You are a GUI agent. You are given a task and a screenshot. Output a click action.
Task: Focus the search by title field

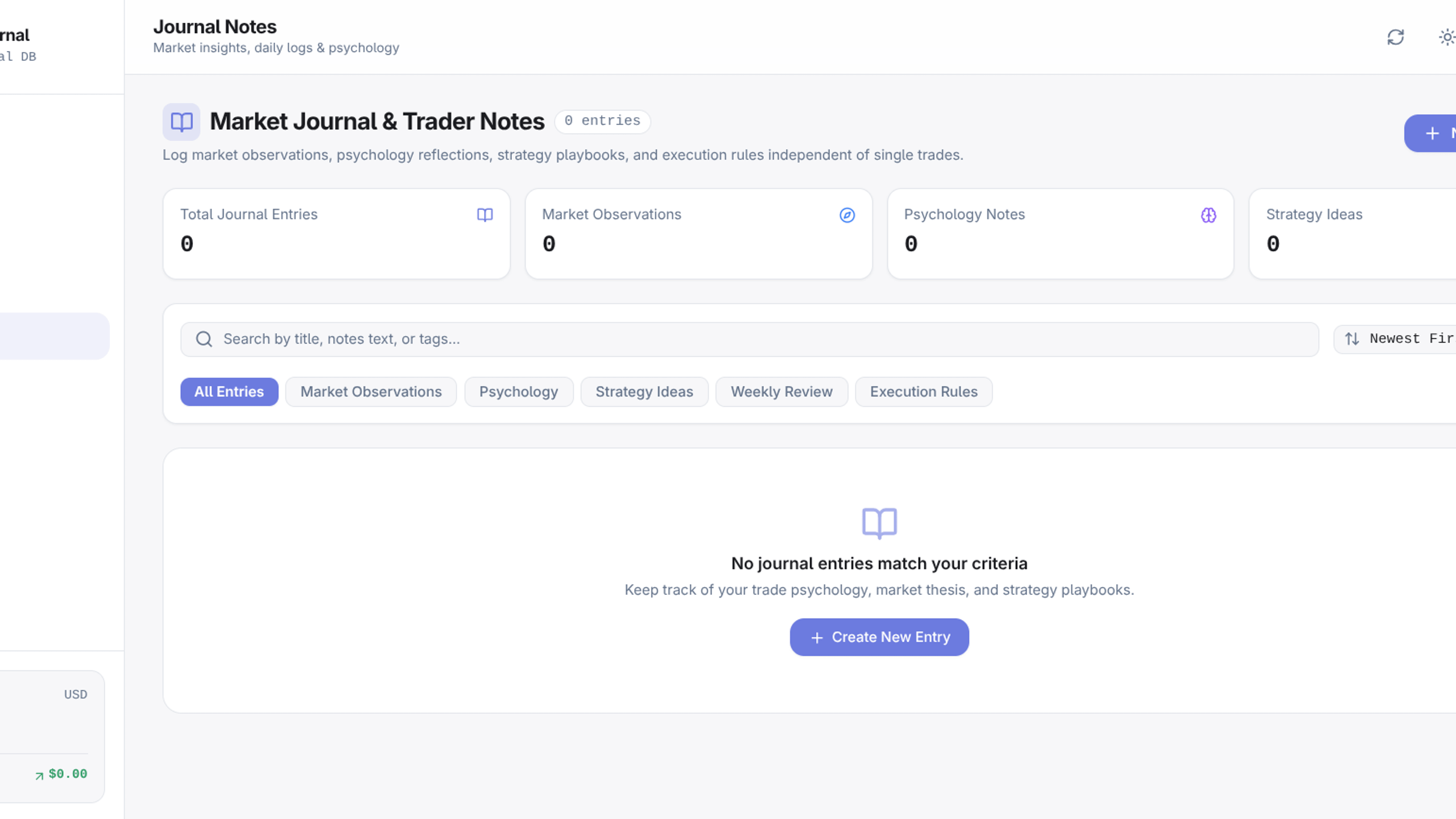750,339
